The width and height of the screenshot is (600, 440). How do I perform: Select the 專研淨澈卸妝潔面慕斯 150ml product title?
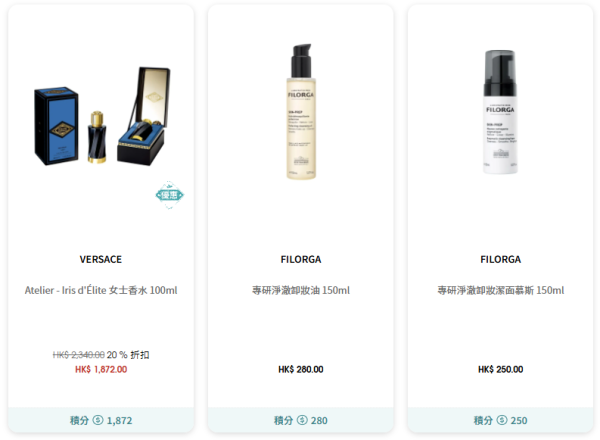pos(501,290)
